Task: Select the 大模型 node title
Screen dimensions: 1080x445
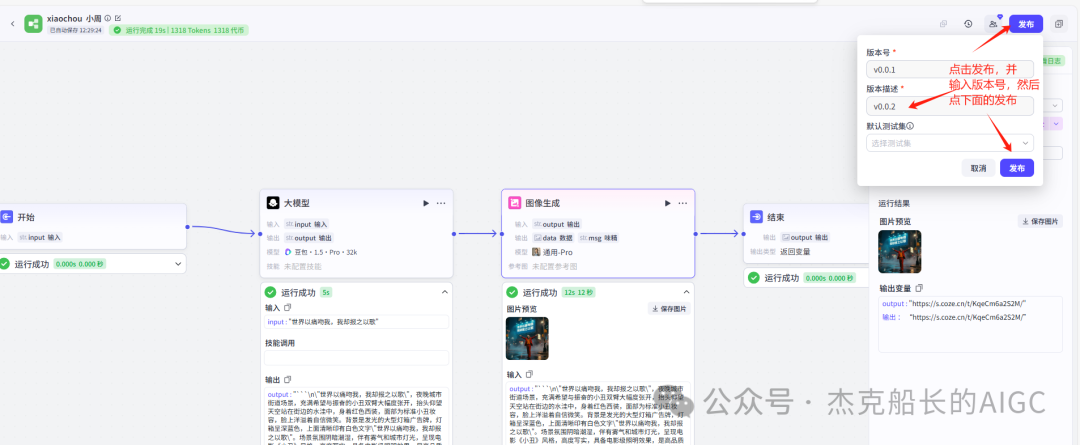Action: pyautogui.click(x=297, y=203)
